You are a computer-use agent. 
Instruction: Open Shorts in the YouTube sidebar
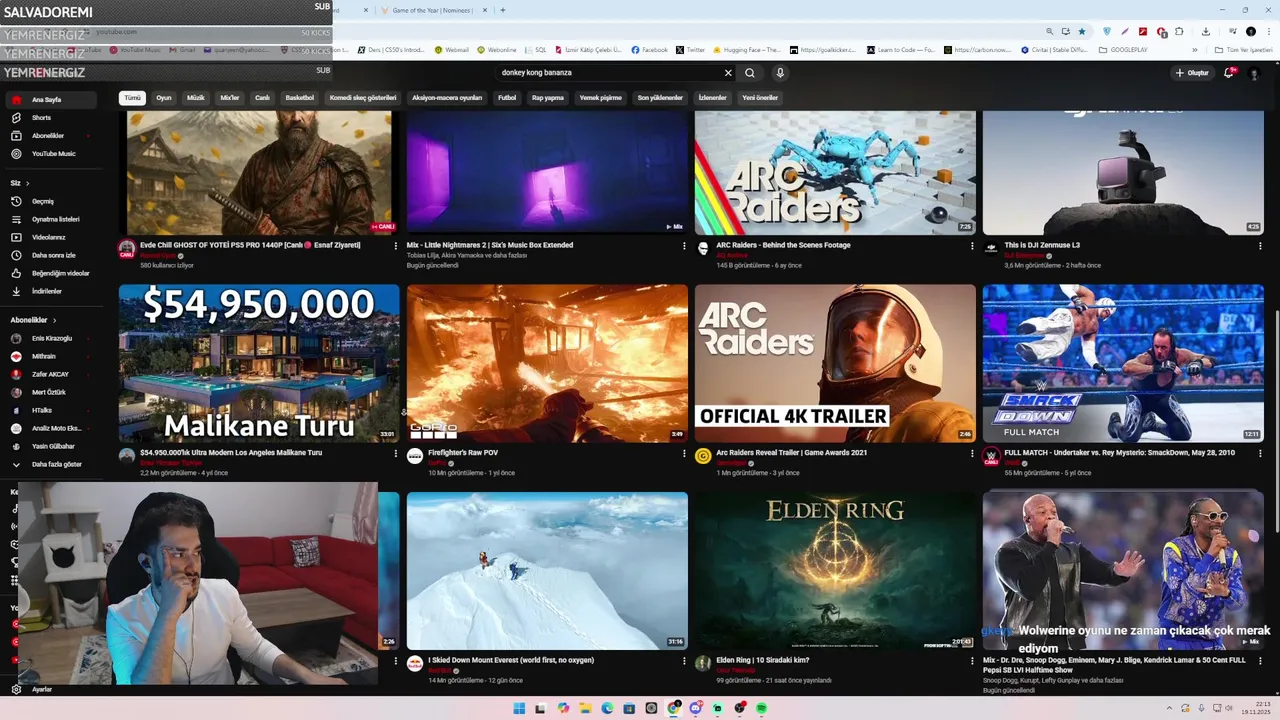click(x=41, y=118)
